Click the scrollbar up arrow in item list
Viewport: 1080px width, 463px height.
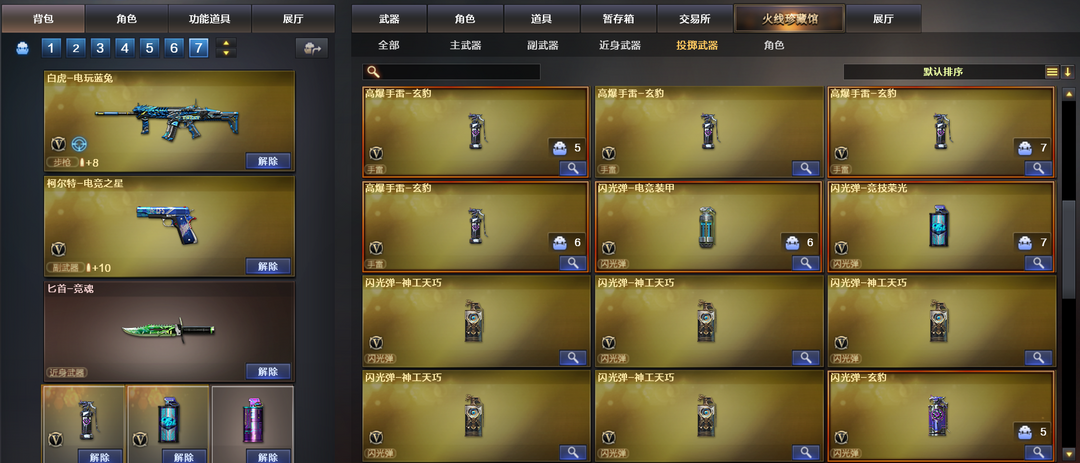point(1068,94)
